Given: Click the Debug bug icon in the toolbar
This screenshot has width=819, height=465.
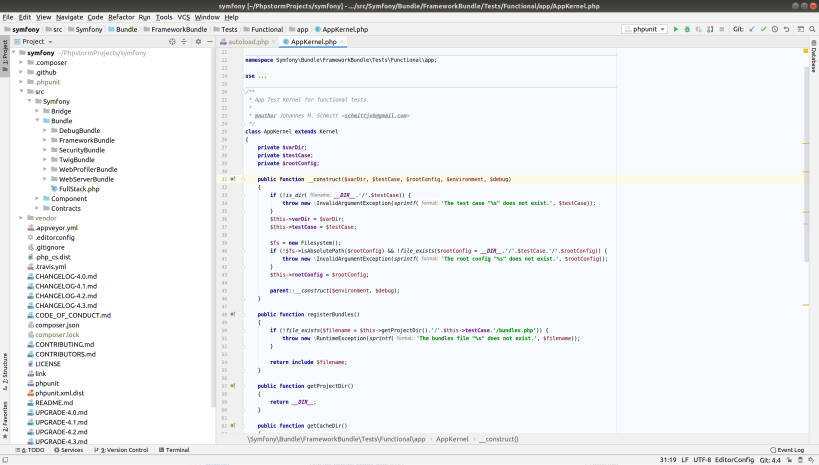Looking at the screenshot, I should (687, 29).
